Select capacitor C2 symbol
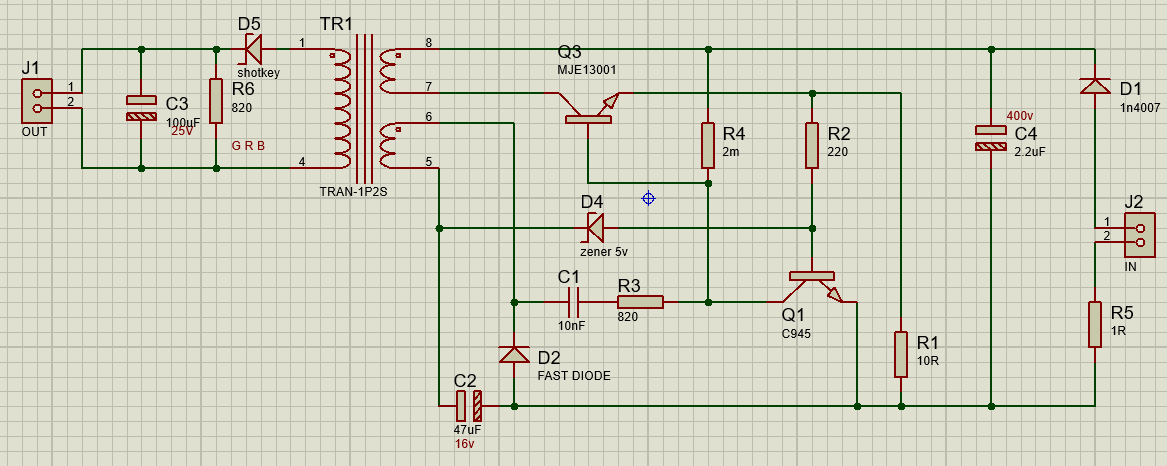Screen dimensions: 1167x466 469,406
